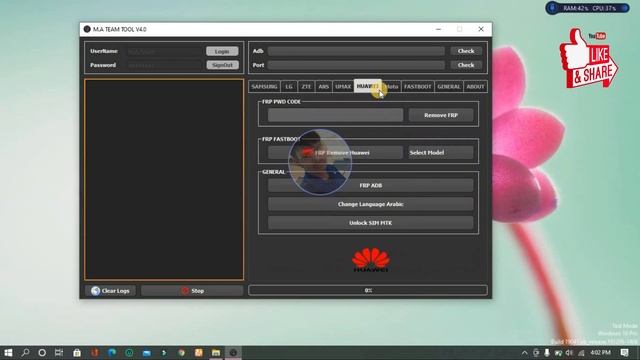640x360 pixels.
Task: Click the Stop button
Action: 192,291
